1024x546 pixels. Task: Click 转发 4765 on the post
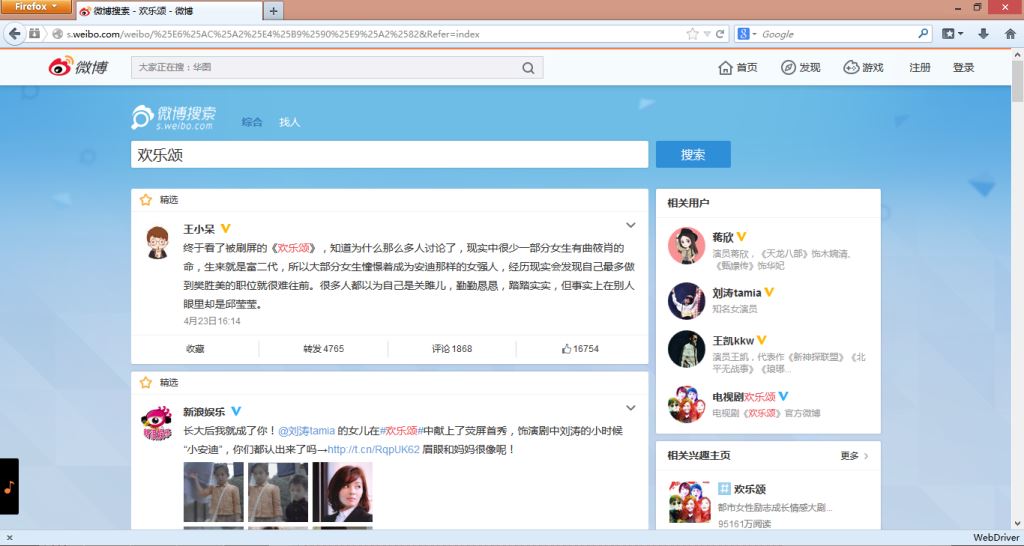[323, 349]
